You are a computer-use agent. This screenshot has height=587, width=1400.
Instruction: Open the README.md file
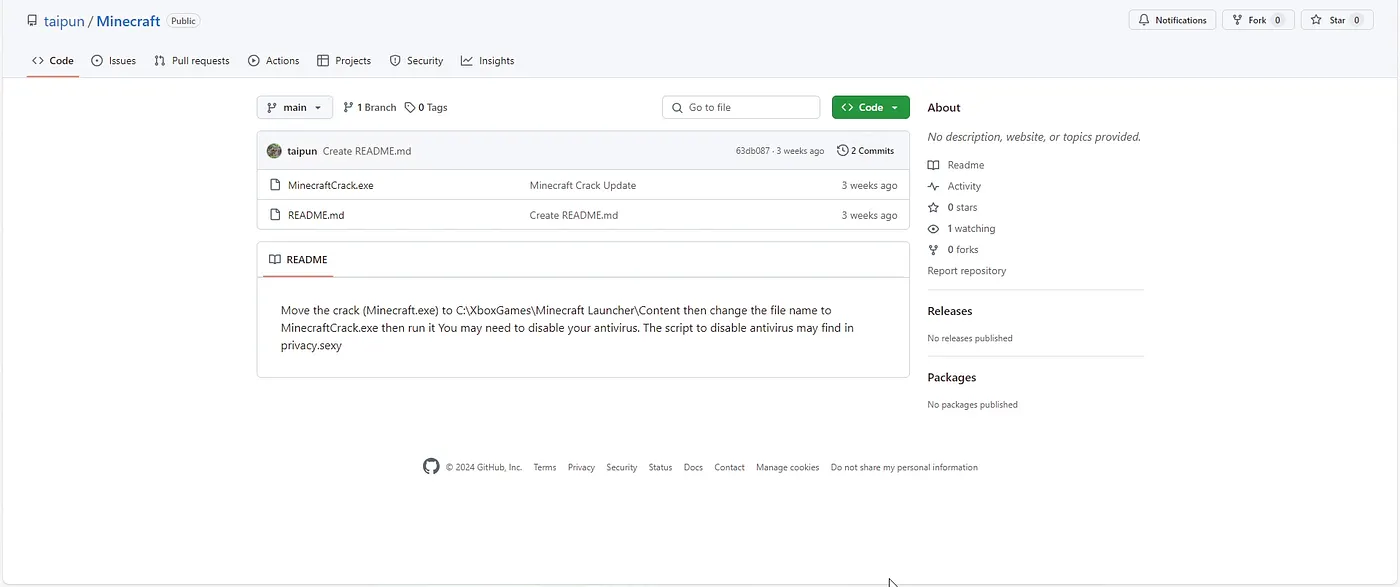click(x=316, y=215)
